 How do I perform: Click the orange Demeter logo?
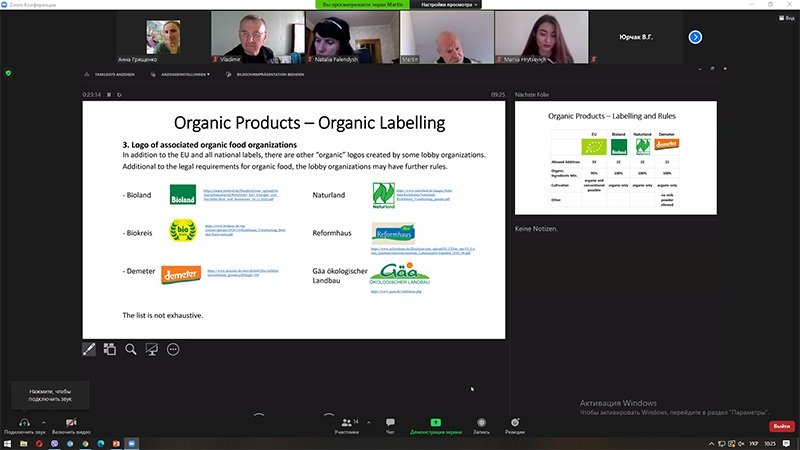181,274
